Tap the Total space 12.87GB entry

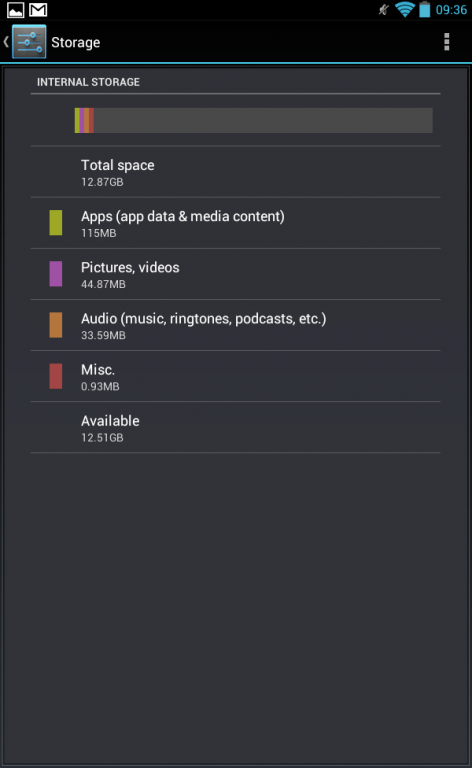236,172
